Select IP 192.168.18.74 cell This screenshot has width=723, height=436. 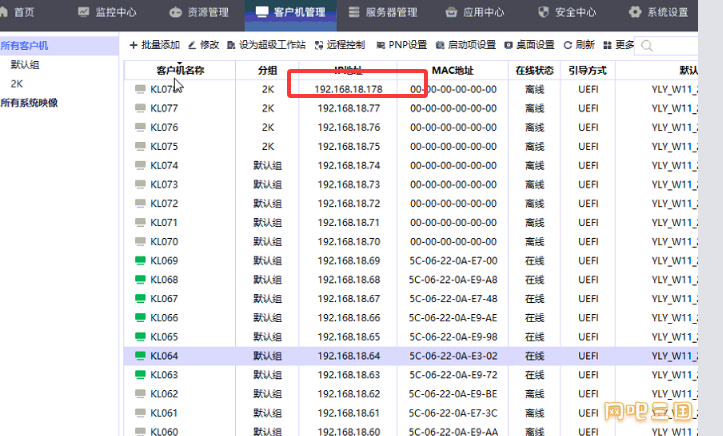click(x=349, y=165)
